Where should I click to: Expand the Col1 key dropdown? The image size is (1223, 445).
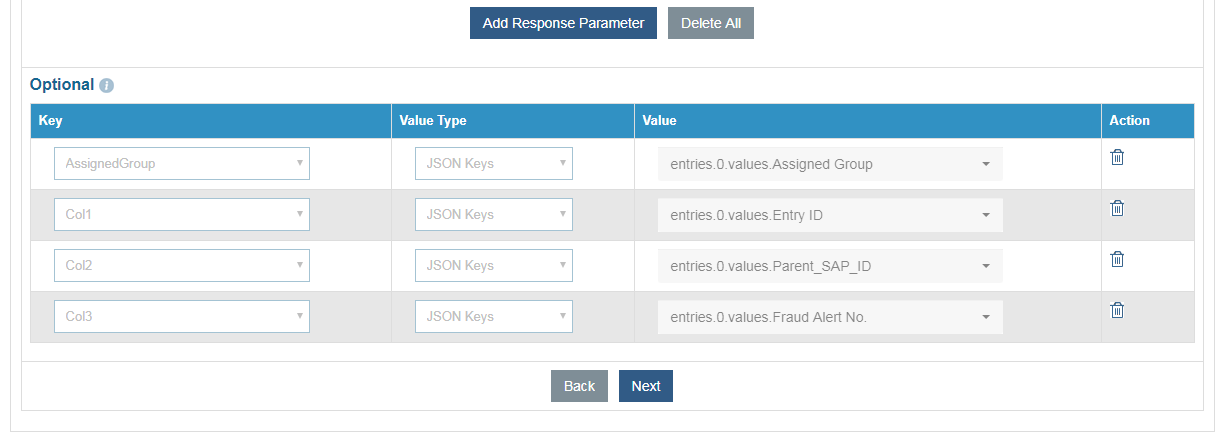click(182, 214)
